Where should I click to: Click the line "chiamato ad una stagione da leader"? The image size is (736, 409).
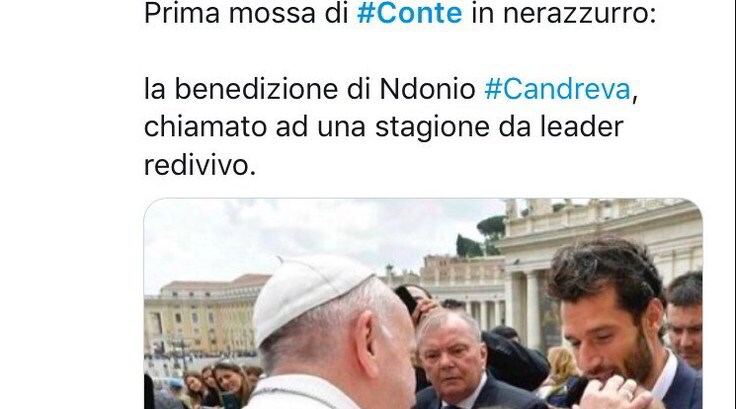(x=383, y=127)
